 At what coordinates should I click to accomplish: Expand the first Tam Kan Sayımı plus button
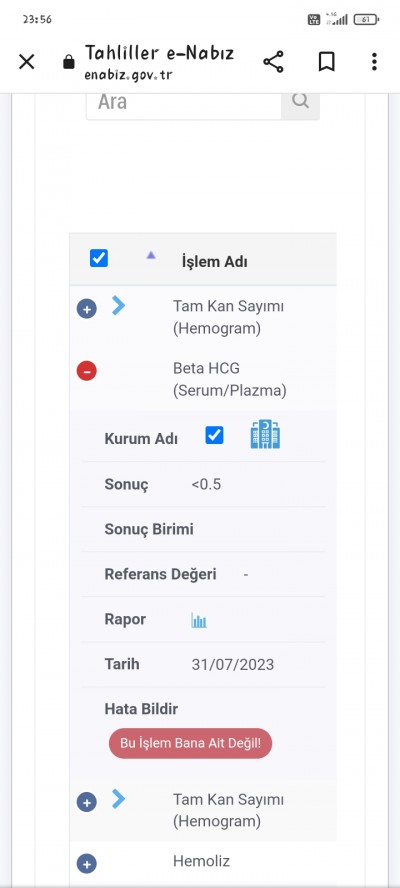coord(87,309)
